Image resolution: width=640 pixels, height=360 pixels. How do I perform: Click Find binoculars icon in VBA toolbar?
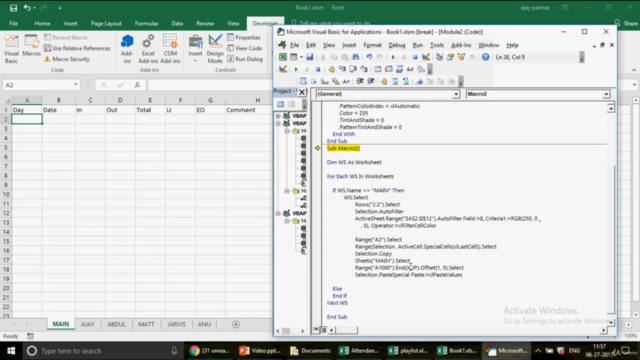[356, 57]
